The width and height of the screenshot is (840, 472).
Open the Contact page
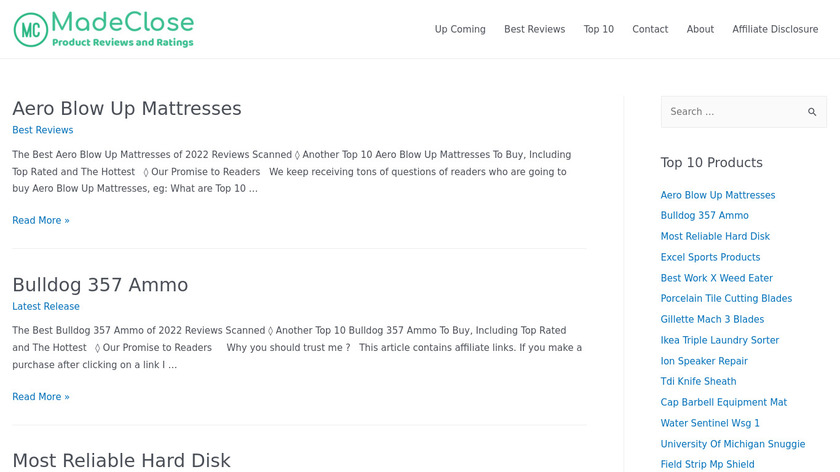tap(650, 30)
